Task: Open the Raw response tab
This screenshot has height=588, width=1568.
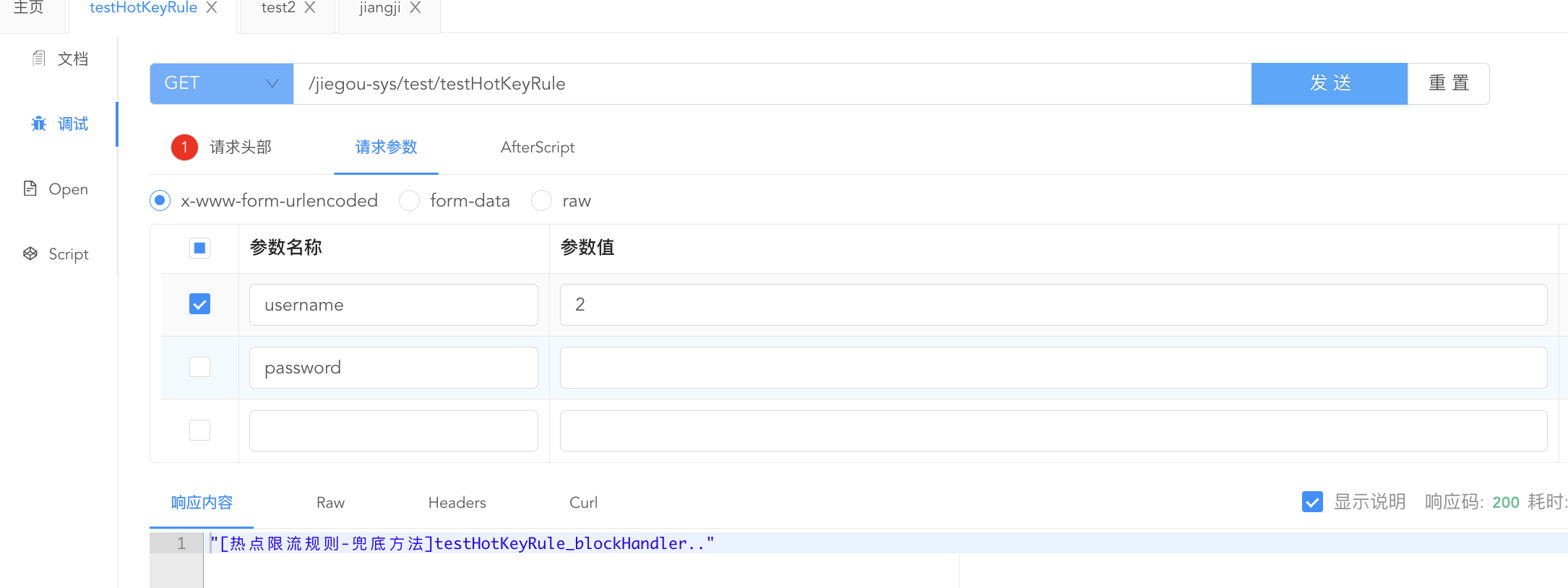Action: (x=331, y=503)
